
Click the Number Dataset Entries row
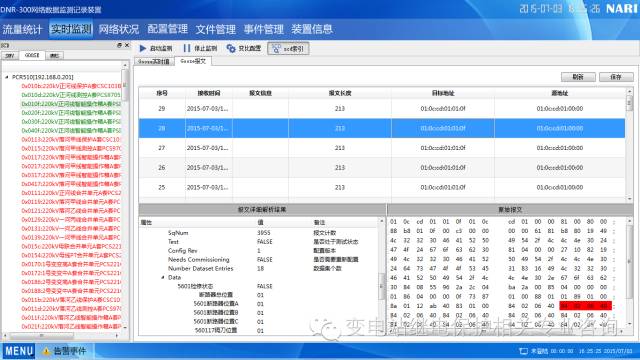coord(259,269)
